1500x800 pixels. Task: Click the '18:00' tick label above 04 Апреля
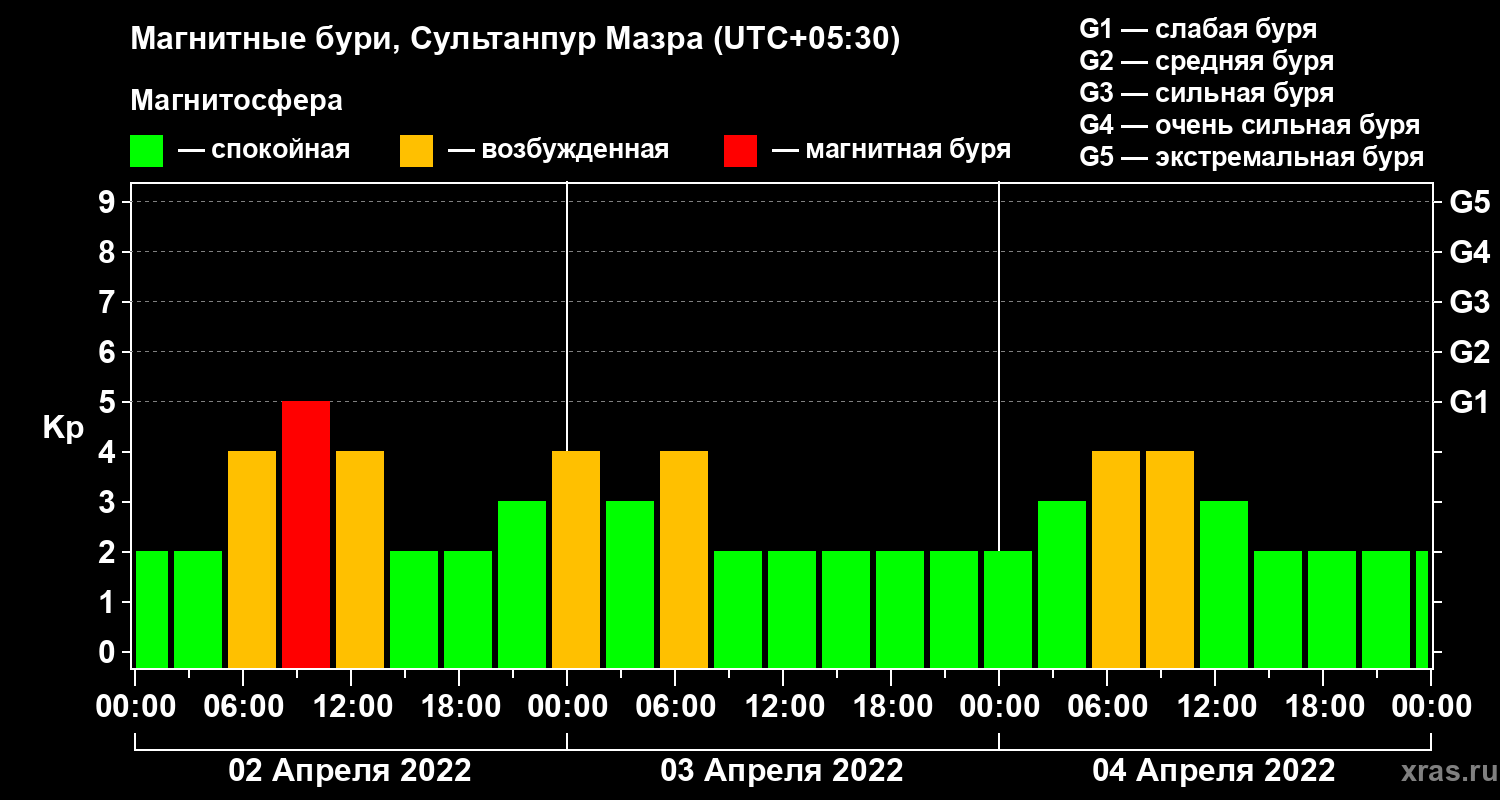point(1324,706)
